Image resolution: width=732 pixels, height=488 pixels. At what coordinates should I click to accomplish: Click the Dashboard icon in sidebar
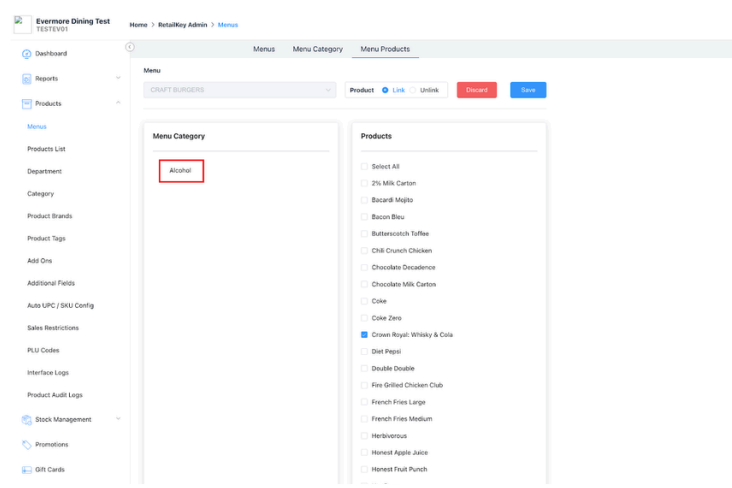click(x=26, y=54)
